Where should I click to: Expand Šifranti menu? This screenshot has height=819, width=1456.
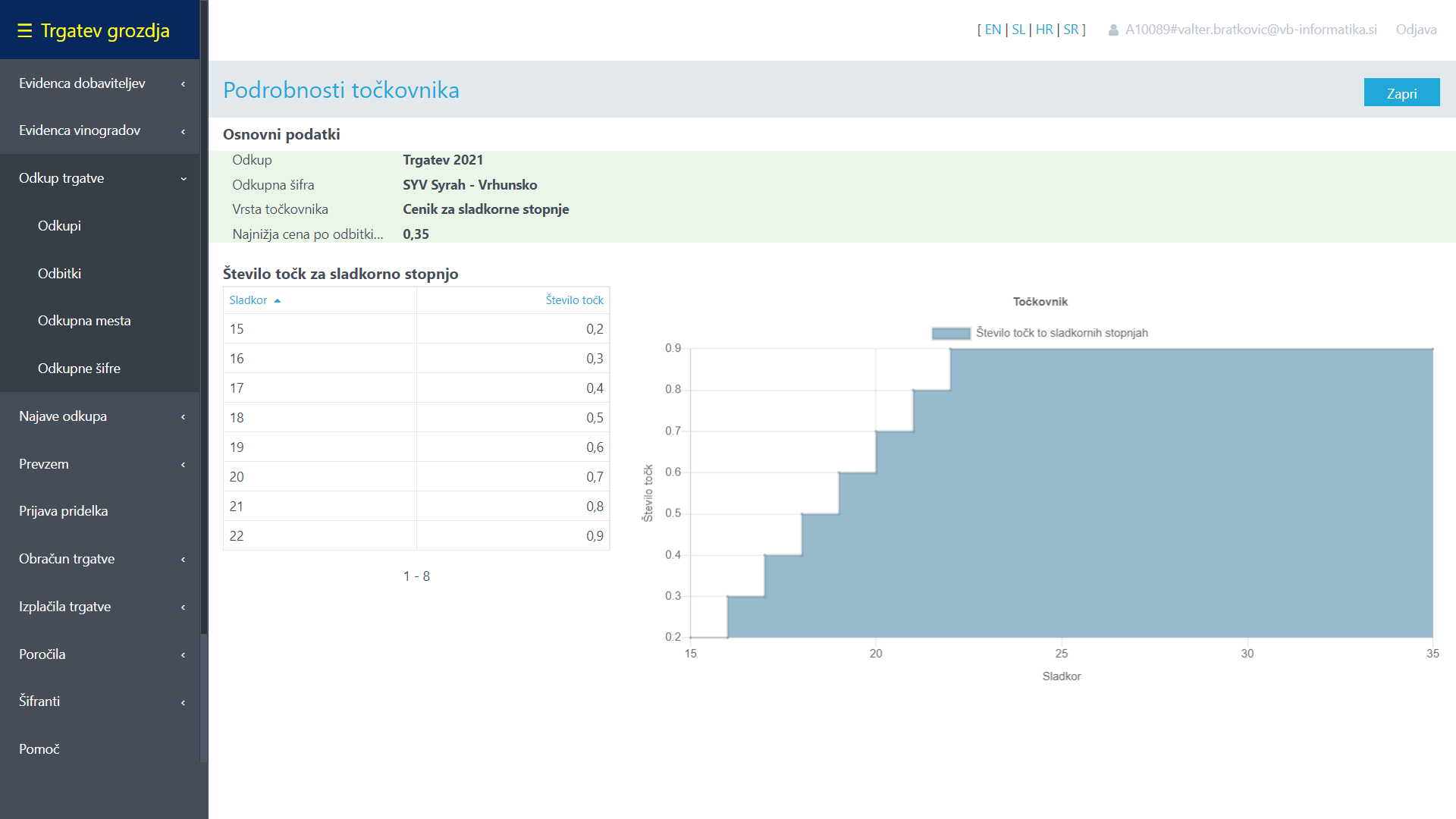100,701
